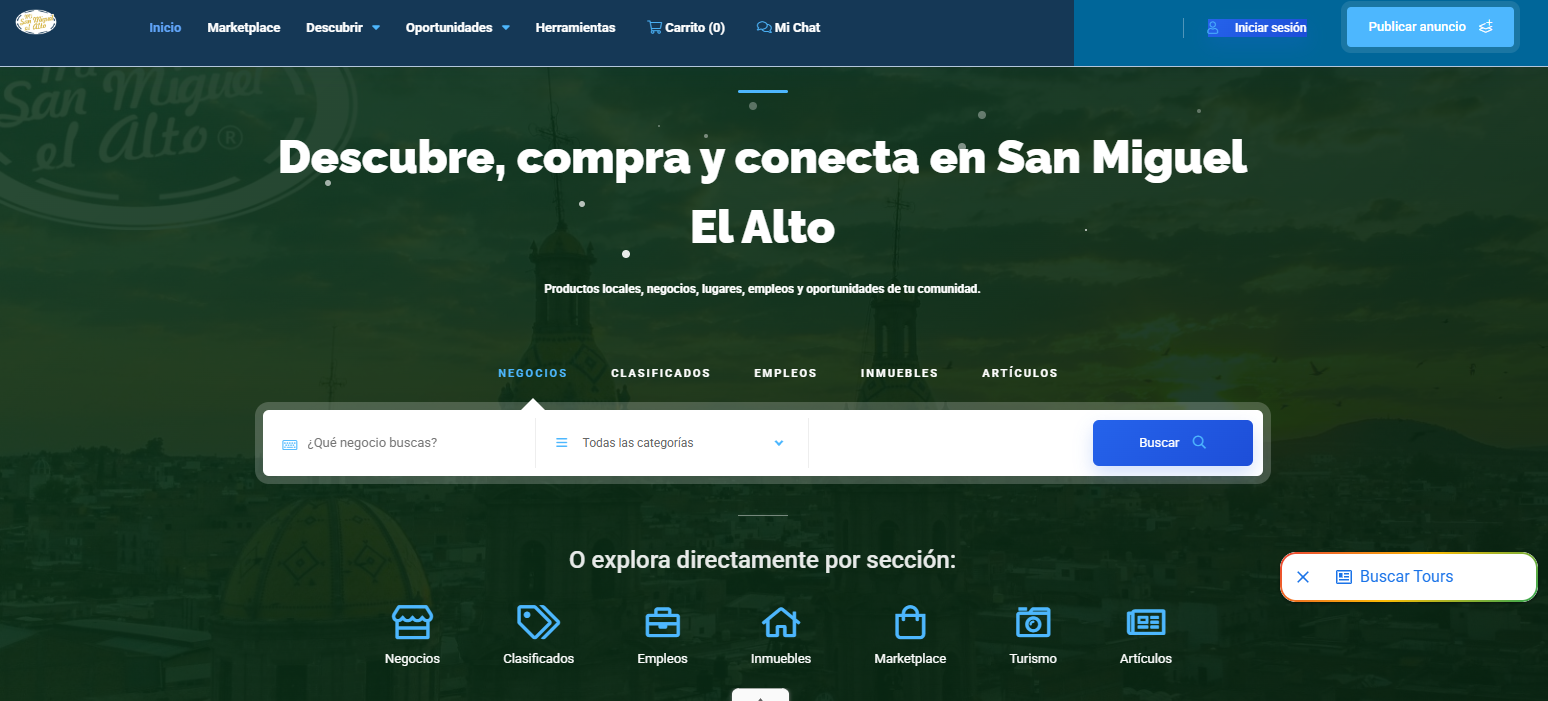Open Herramientas from the navigation bar

pyautogui.click(x=576, y=28)
